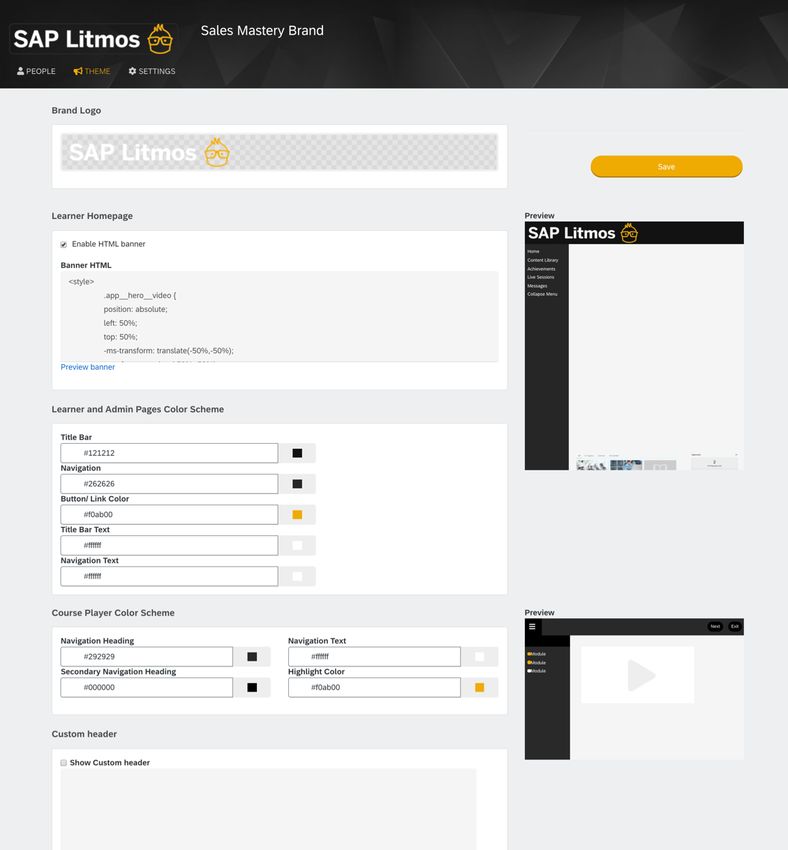788x850 pixels.
Task: Edit the Learner pages Navigation Text field
Action: pos(169,576)
